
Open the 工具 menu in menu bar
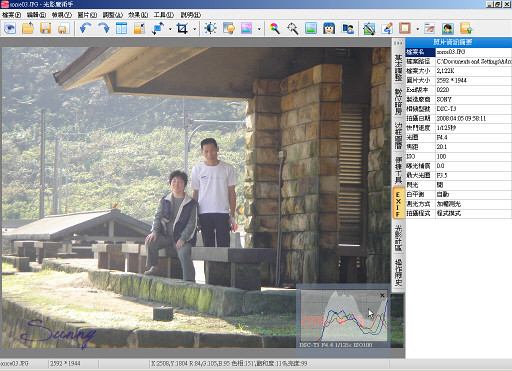pos(164,15)
